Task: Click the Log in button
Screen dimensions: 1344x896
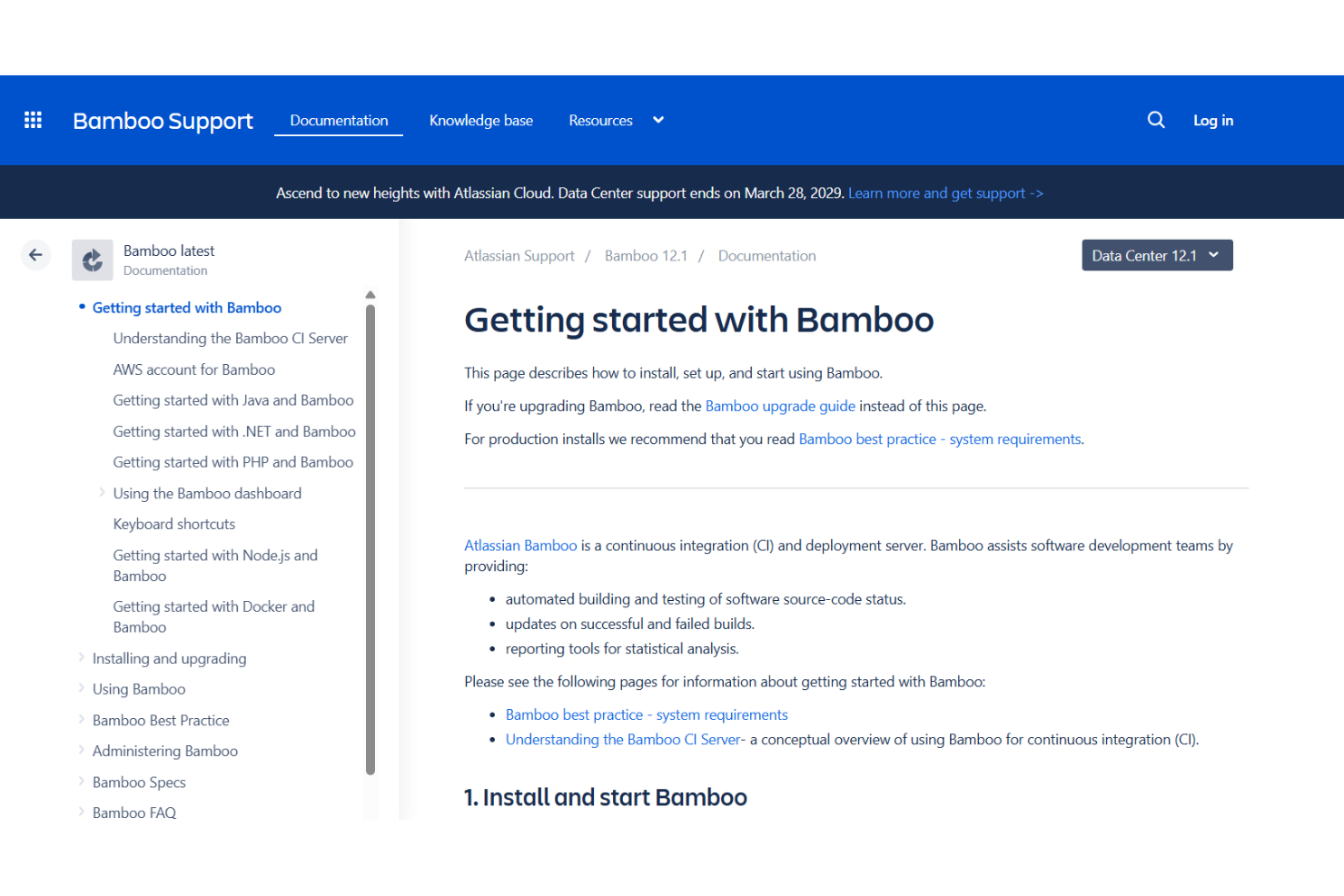Action: [1213, 120]
